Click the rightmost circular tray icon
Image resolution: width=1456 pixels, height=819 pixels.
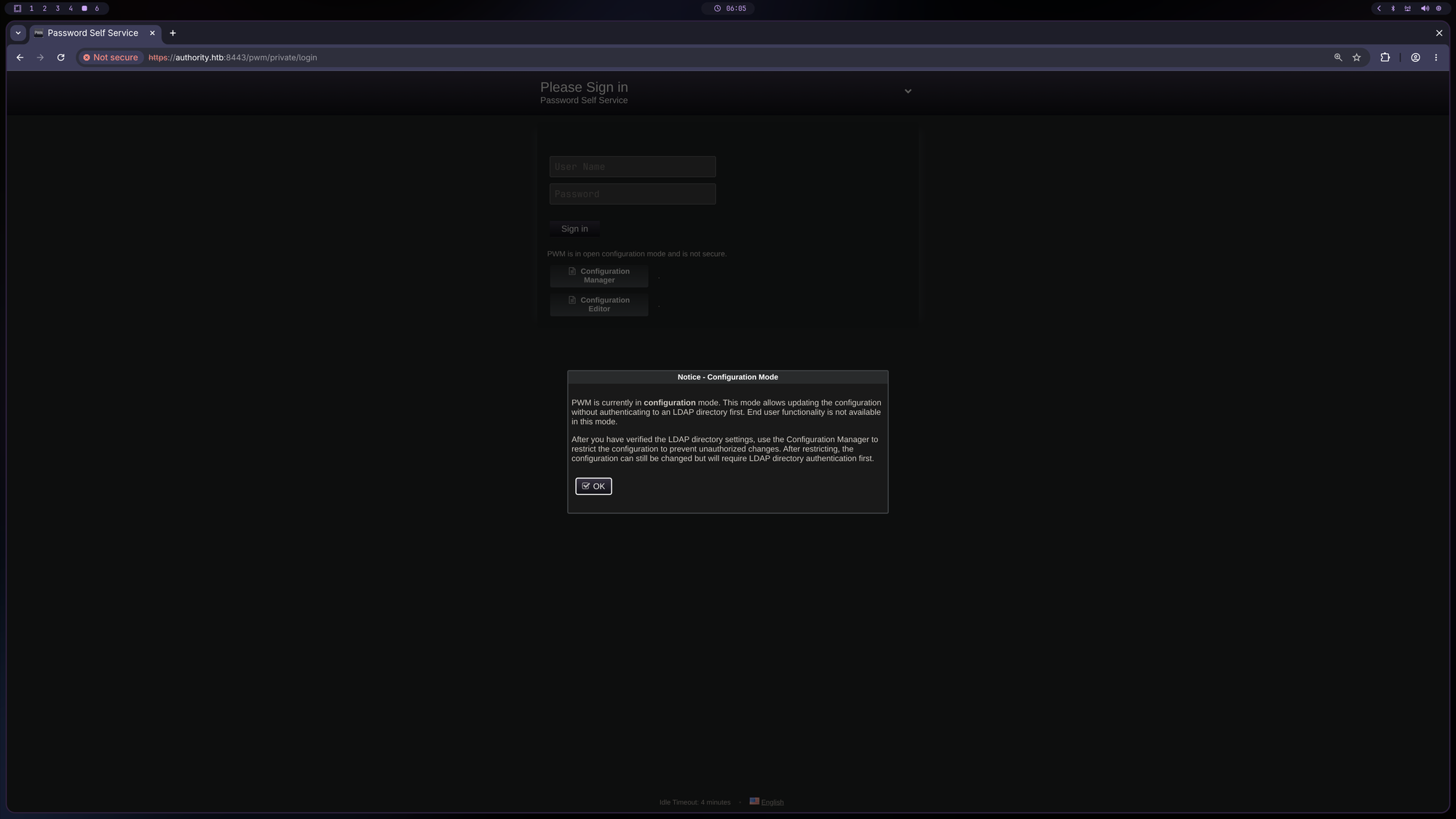tap(1439, 9)
